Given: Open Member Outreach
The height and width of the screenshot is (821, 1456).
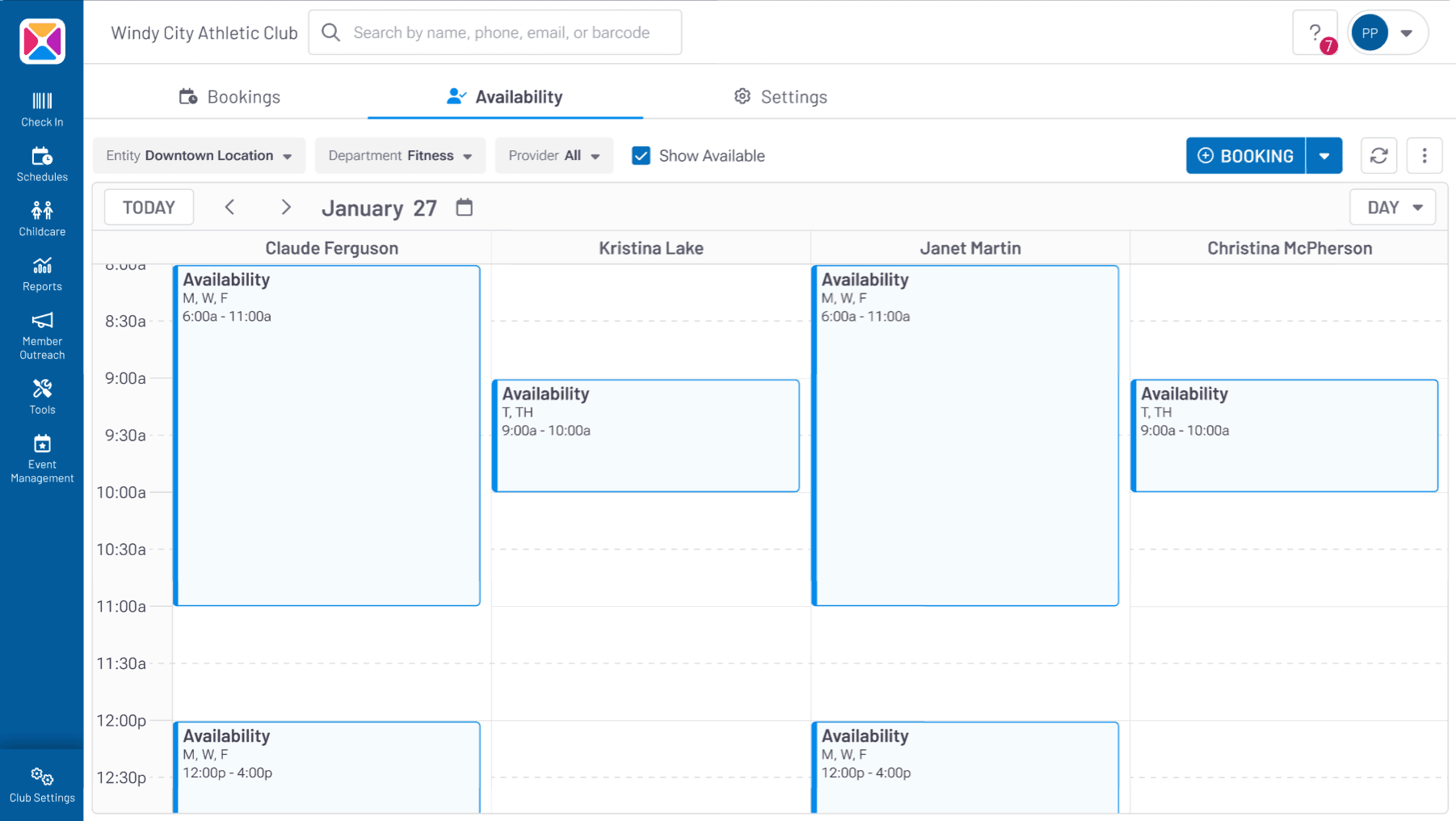Looking at the screenshot, I should pyautogui.click(x=41, y=331).
